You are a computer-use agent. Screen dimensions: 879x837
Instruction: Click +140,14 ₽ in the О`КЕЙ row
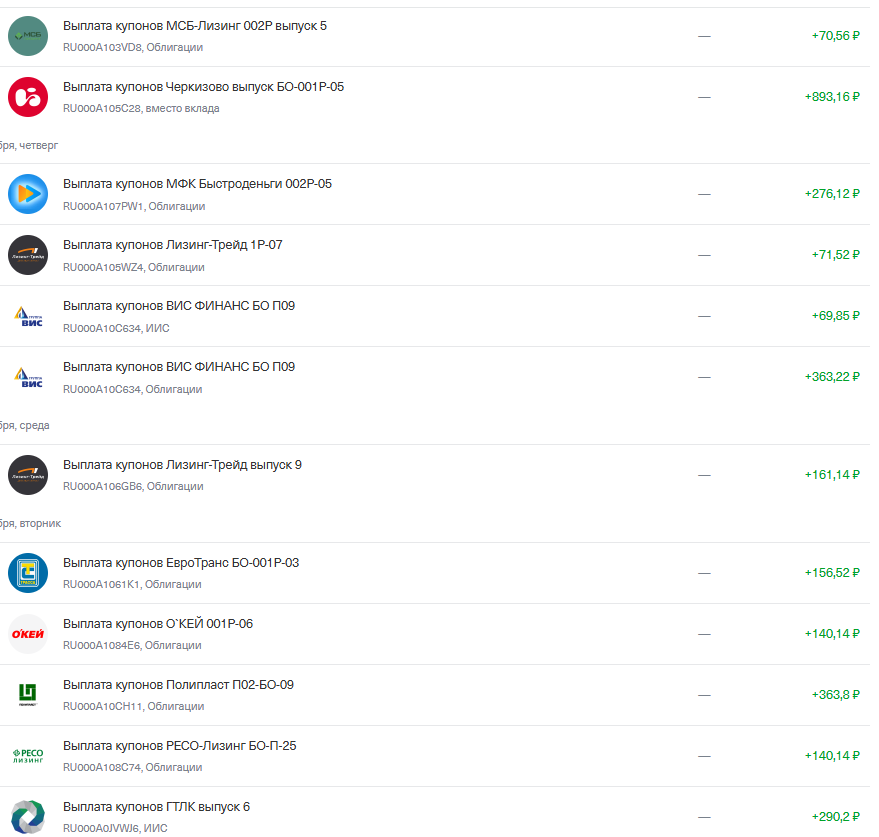point(832,634)
